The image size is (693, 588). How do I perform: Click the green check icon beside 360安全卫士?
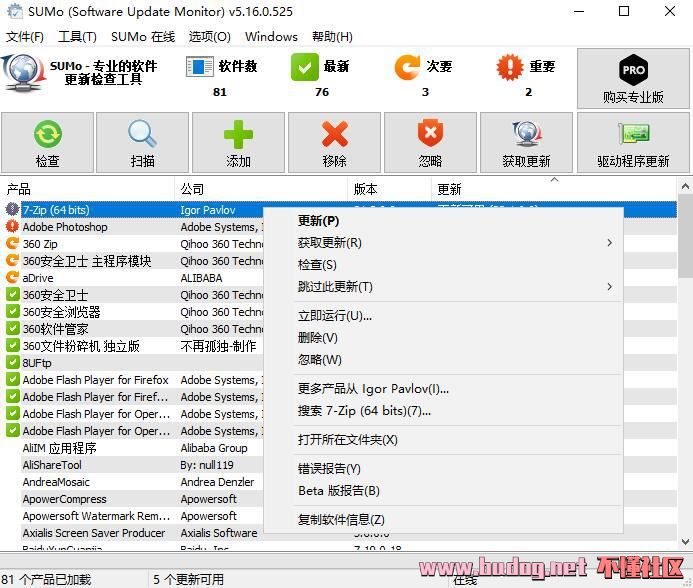click(x=12, y=294)
